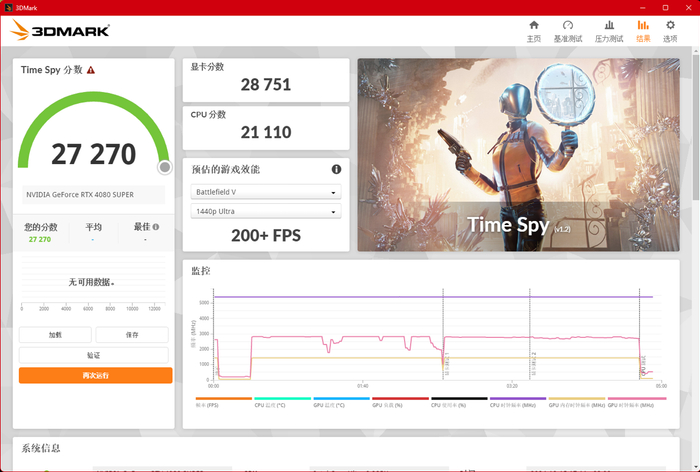Toggle the CPU 使用率 (%) black legend

459,402
